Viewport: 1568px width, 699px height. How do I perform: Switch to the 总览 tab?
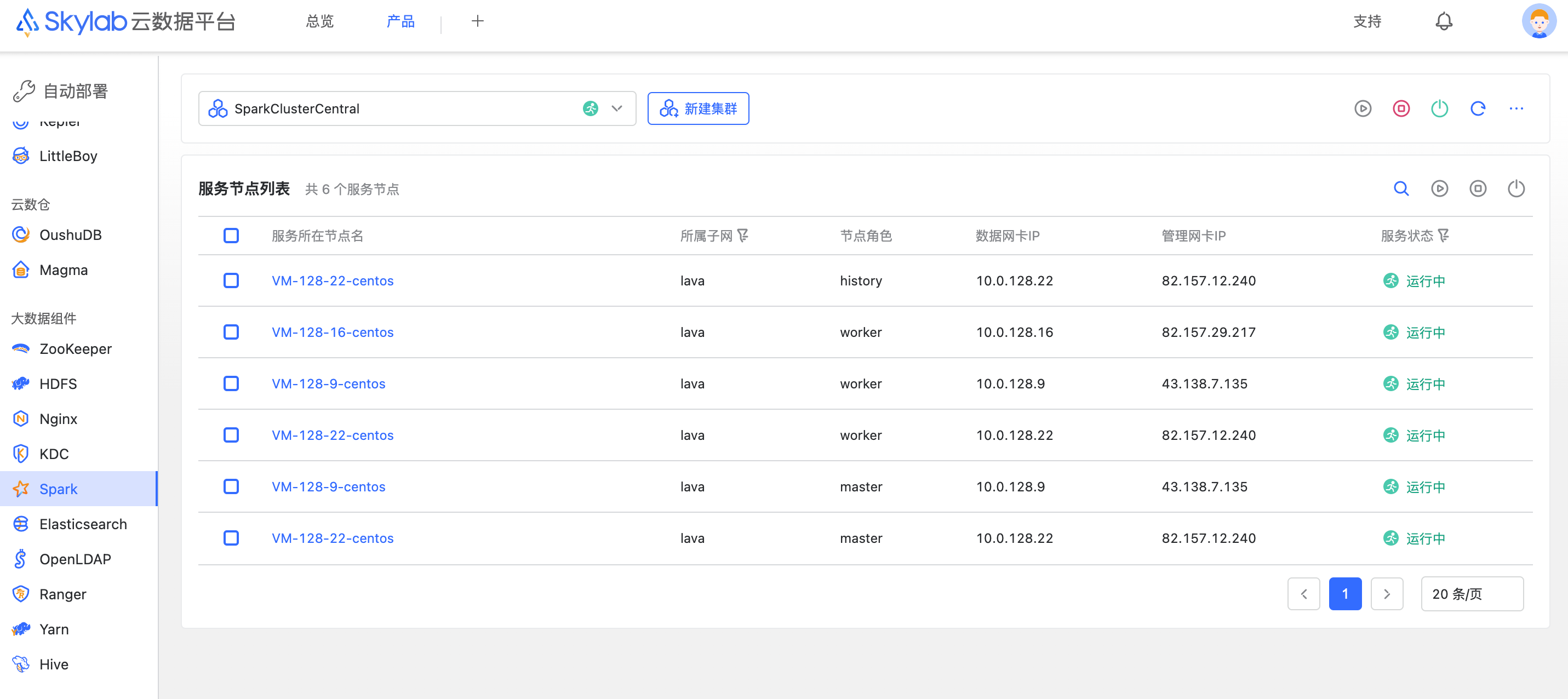point(319,22)
